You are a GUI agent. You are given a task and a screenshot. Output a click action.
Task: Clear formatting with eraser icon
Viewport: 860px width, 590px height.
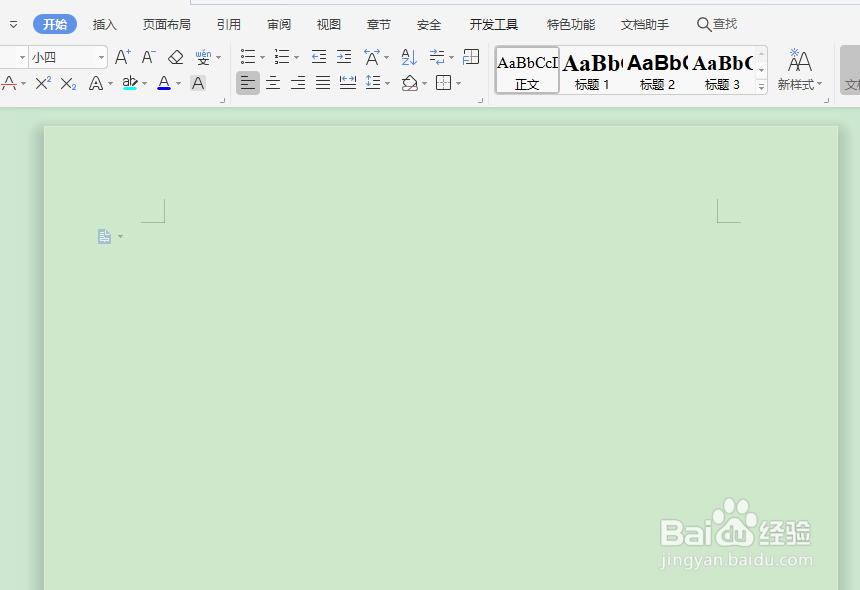[x=176, y=57]
